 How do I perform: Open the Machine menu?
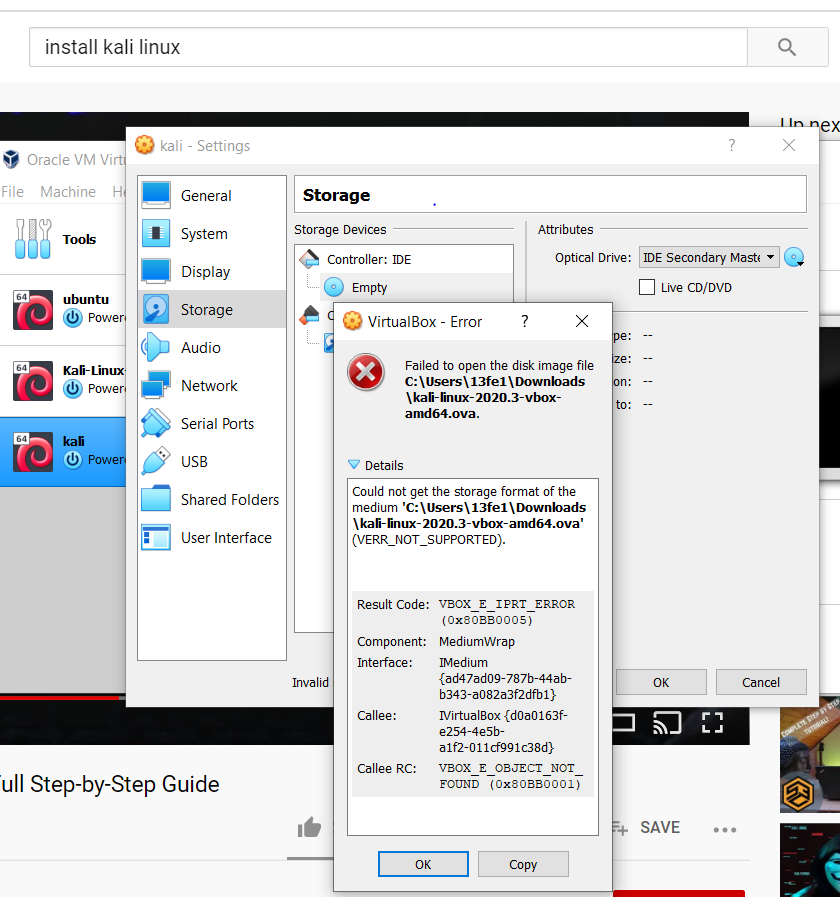click(x=68, y=192)
